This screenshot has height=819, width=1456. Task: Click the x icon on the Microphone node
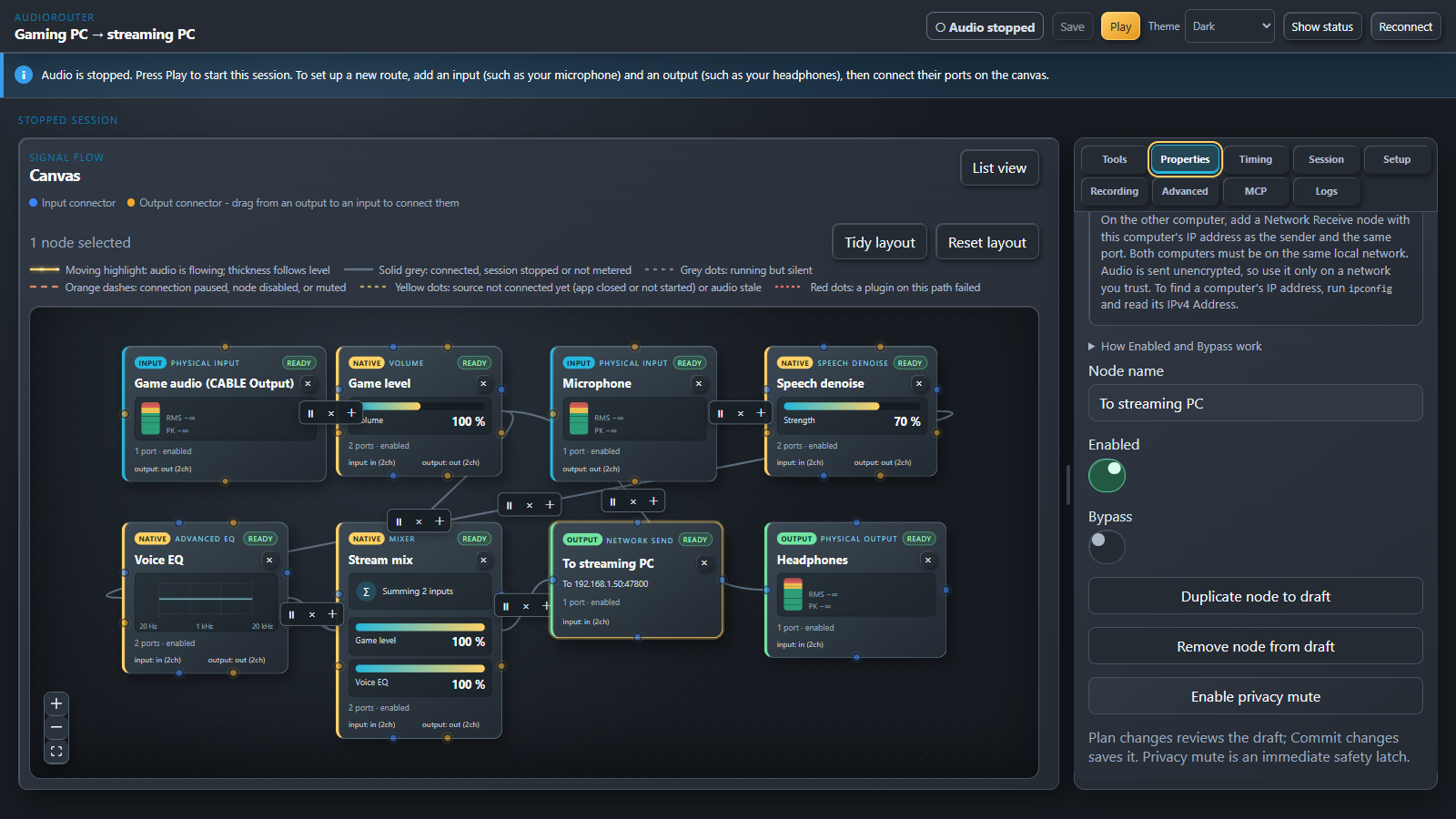[x=699, y=384]
